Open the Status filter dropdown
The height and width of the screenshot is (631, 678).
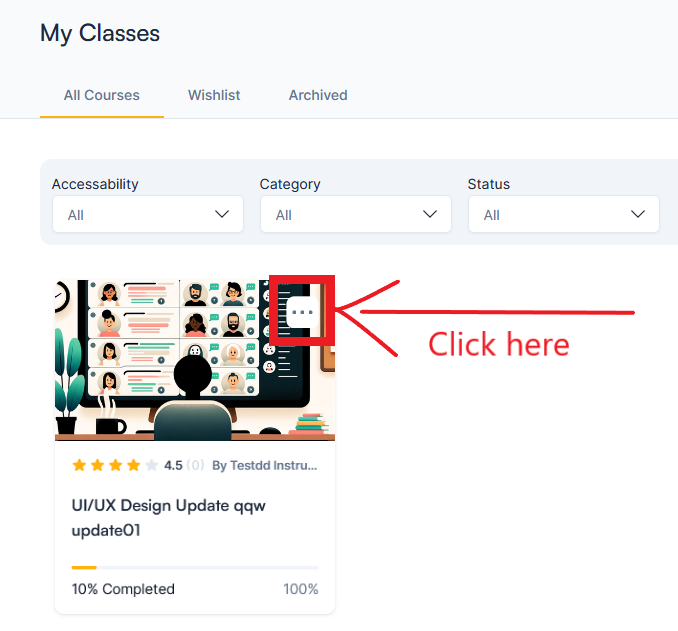[564, 214]
